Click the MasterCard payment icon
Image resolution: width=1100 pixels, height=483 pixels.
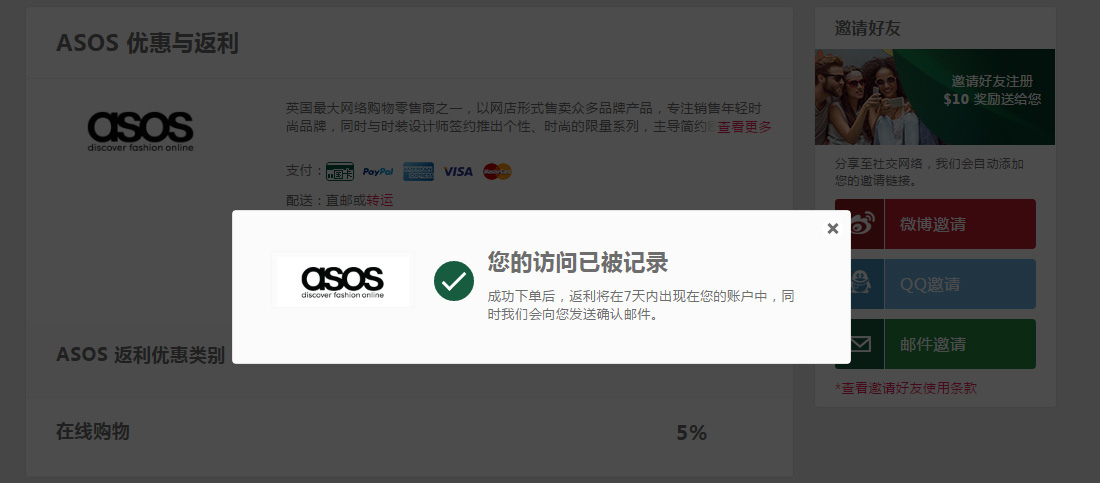point(497,171)
